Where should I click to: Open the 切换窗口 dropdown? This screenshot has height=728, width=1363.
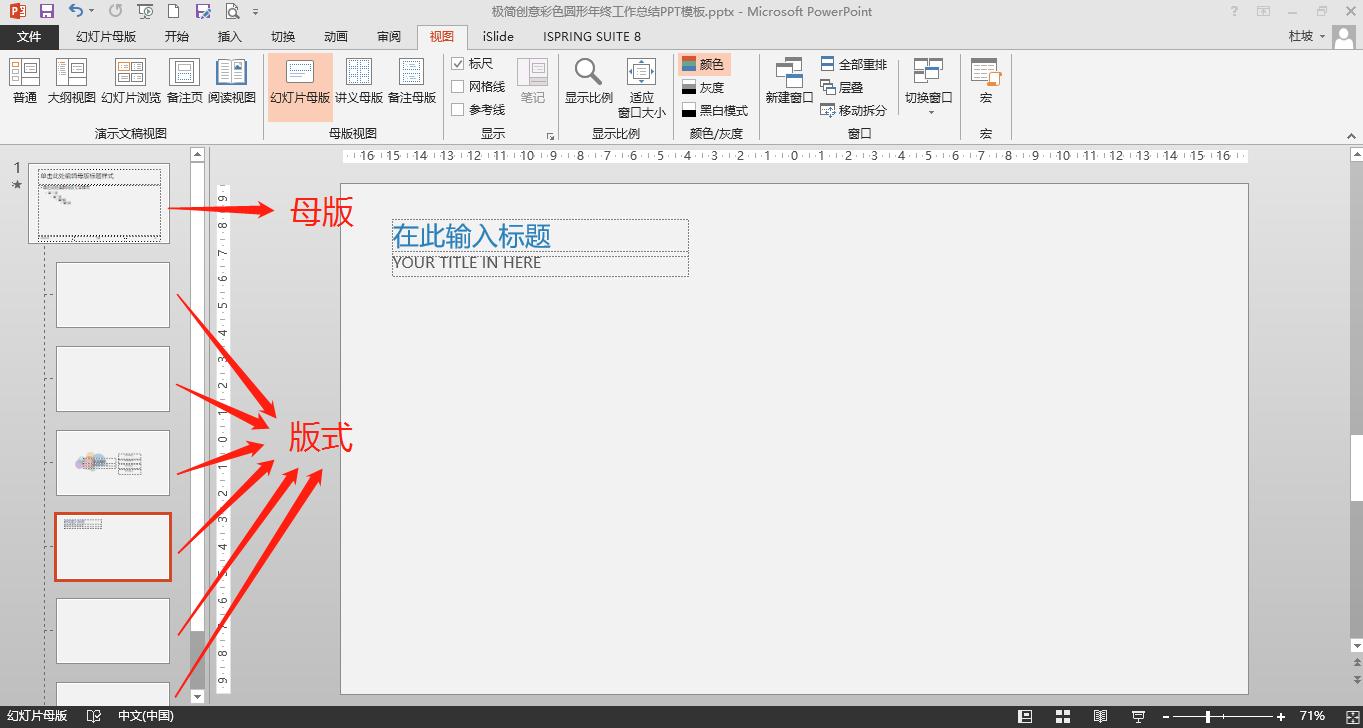pyautogui.click(x=929, y=80)
